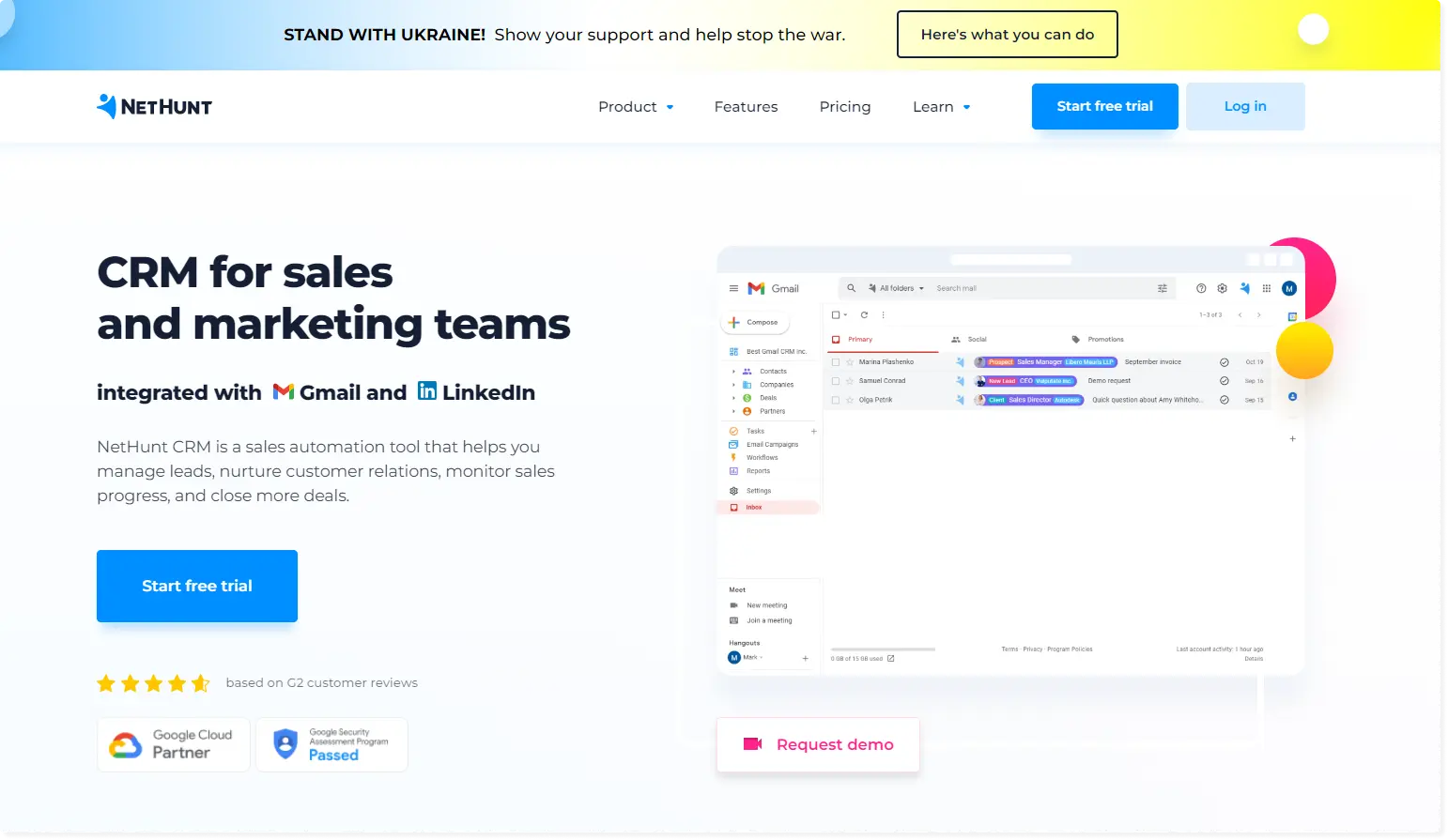Viewport: 1448px width, 840px height.
Task: Open Mark's Hangouts status dropdown
Action: [x=762, y=658]
